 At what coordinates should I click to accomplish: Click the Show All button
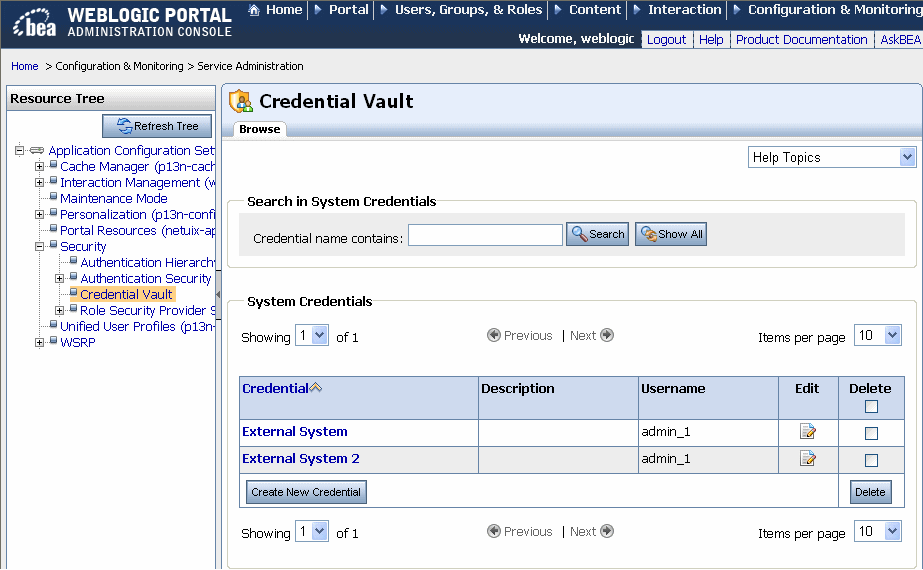671,234
